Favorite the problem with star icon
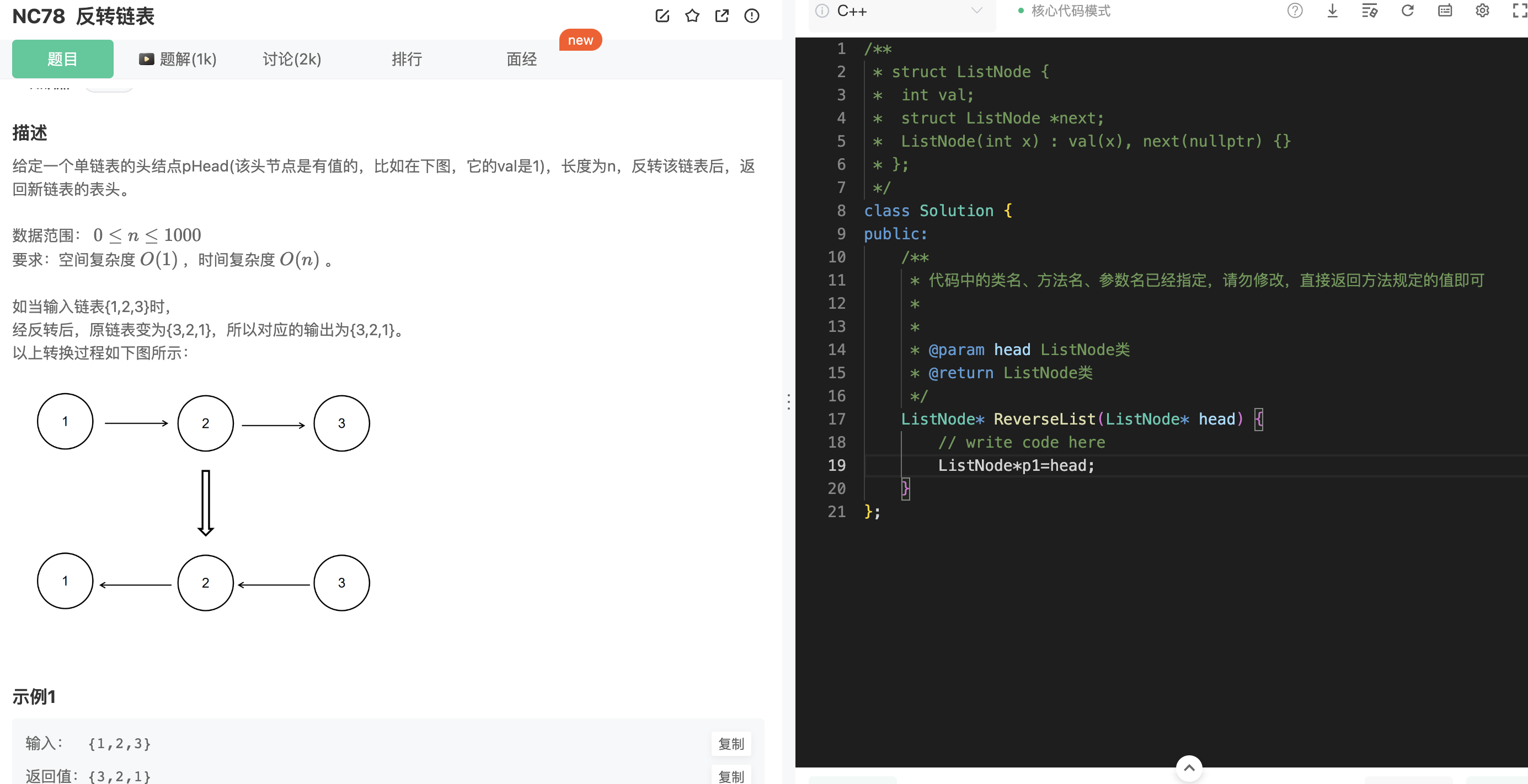This screenshot has width=1528, height=784. [692, 16]
